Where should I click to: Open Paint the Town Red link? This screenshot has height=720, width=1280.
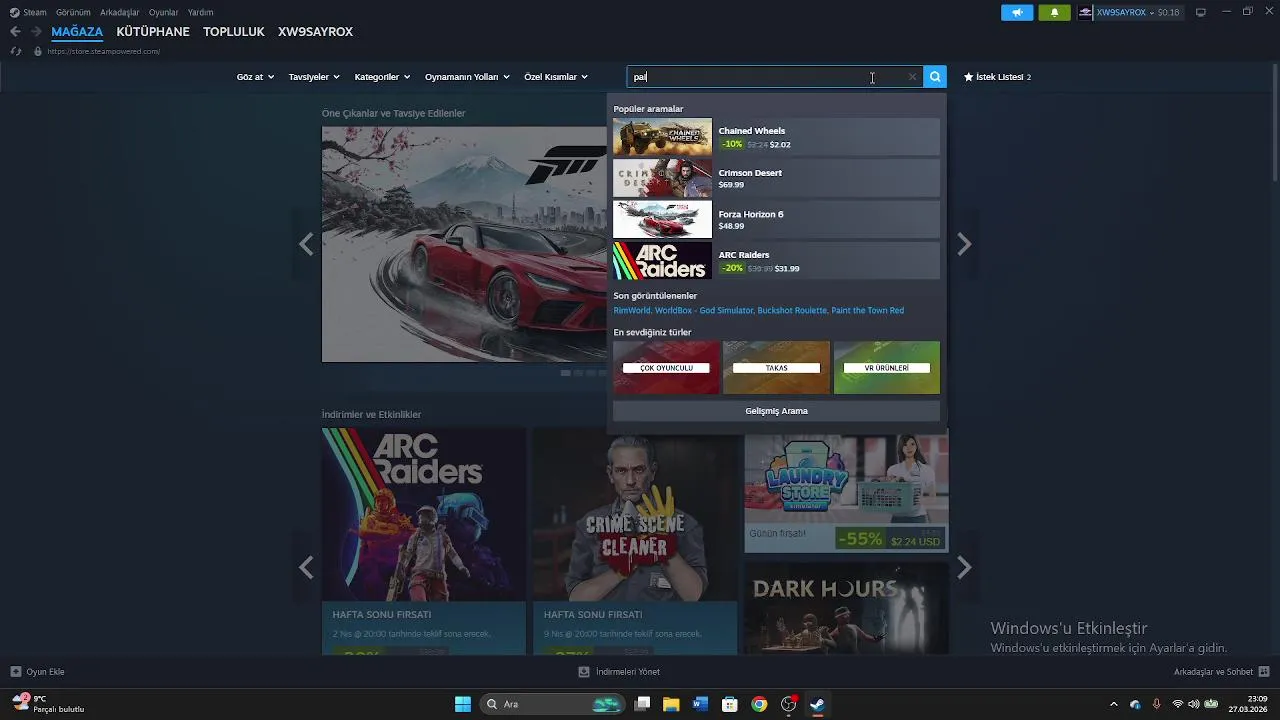tap(868, 311)
